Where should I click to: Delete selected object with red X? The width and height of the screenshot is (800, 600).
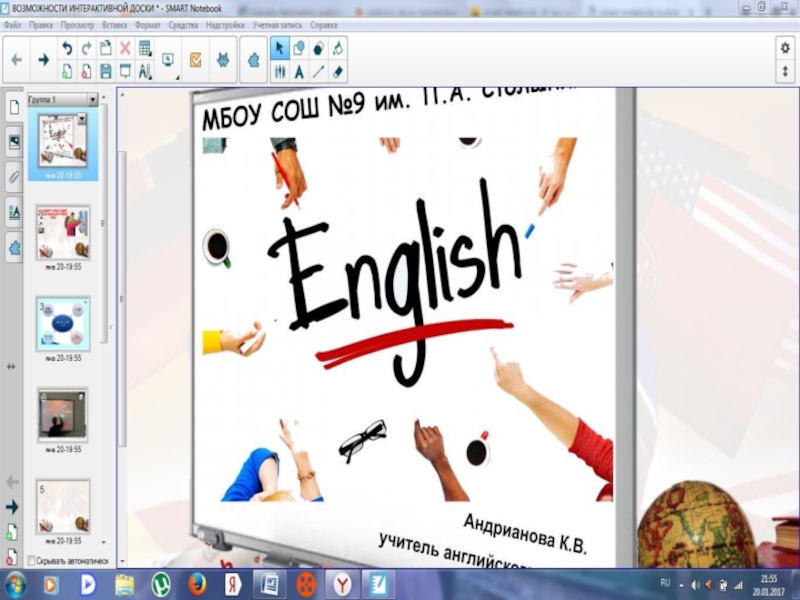click(x=125, y=48)
